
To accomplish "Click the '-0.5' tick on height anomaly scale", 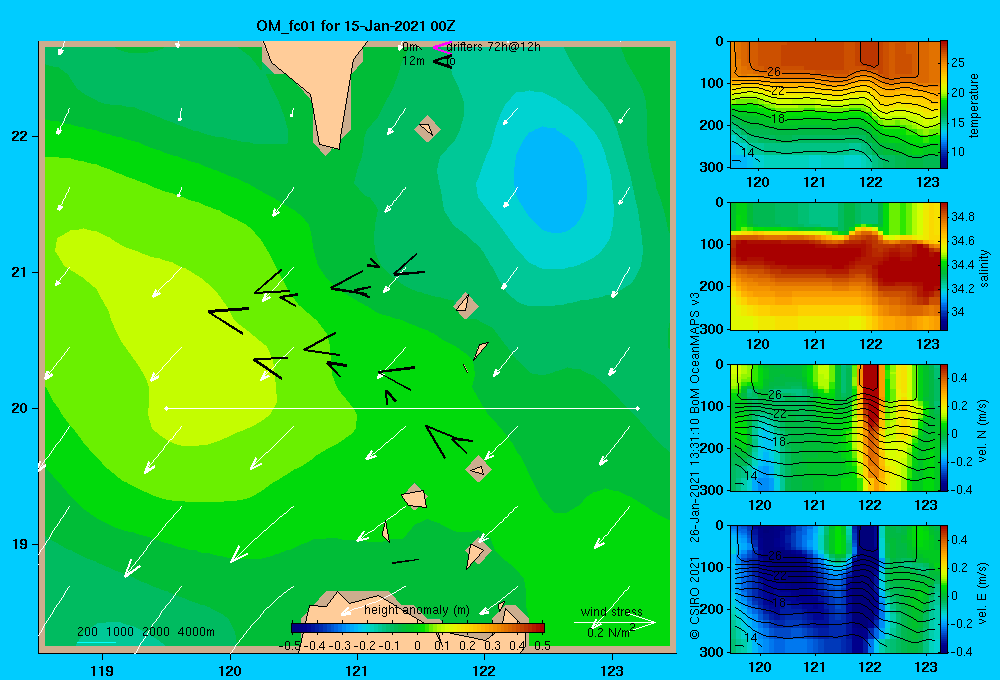I will 290,646.
